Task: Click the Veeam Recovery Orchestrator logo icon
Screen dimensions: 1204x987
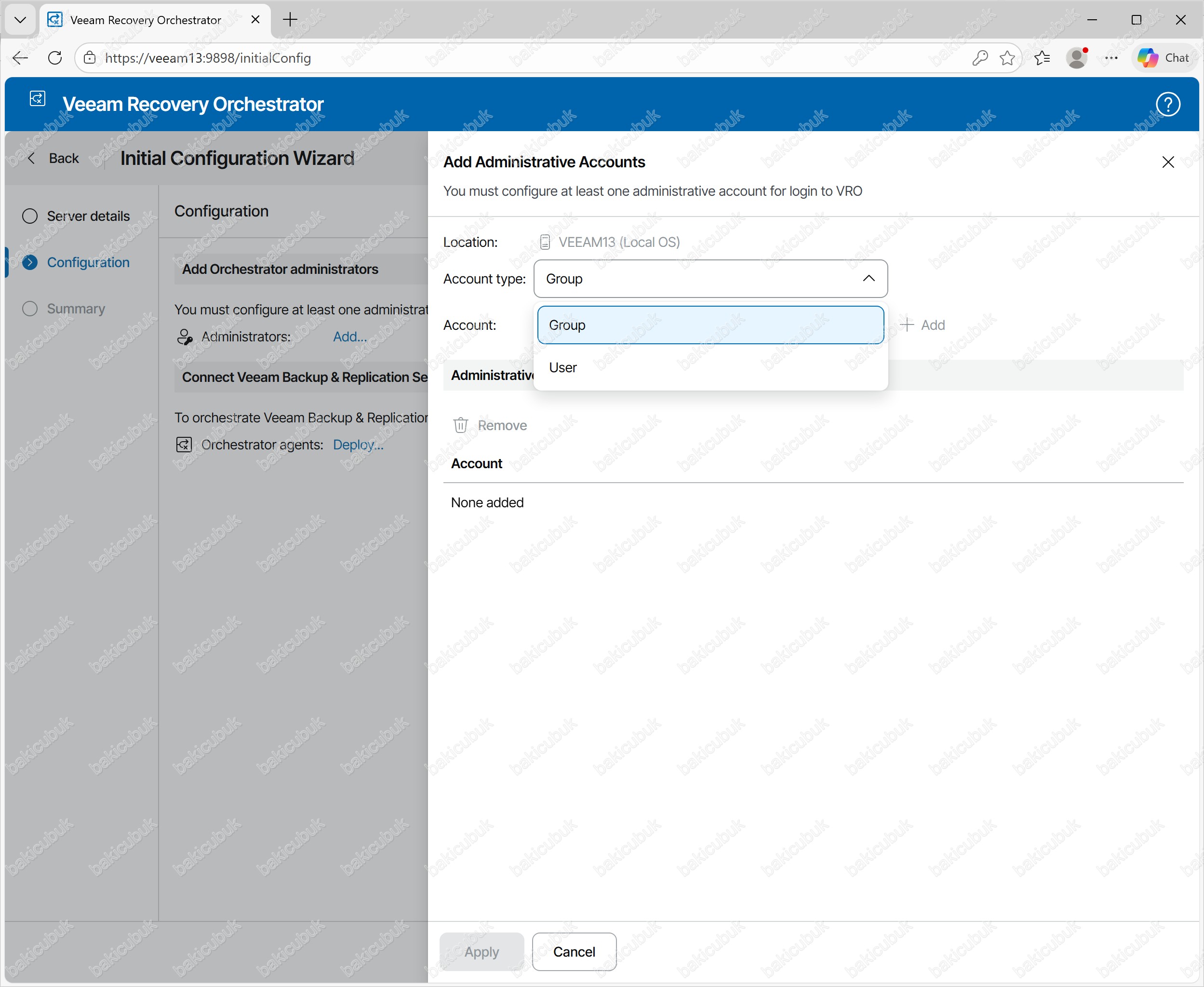Action: [x=38, y=99]
